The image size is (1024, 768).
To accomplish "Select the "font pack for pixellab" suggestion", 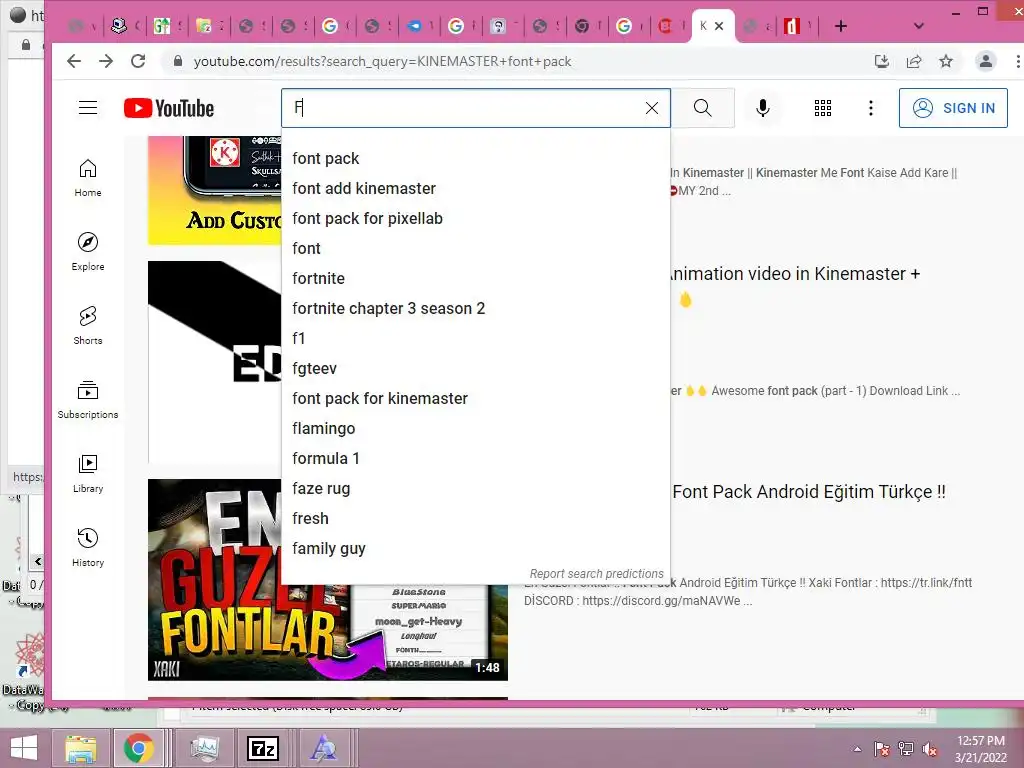I will point(475,219).
